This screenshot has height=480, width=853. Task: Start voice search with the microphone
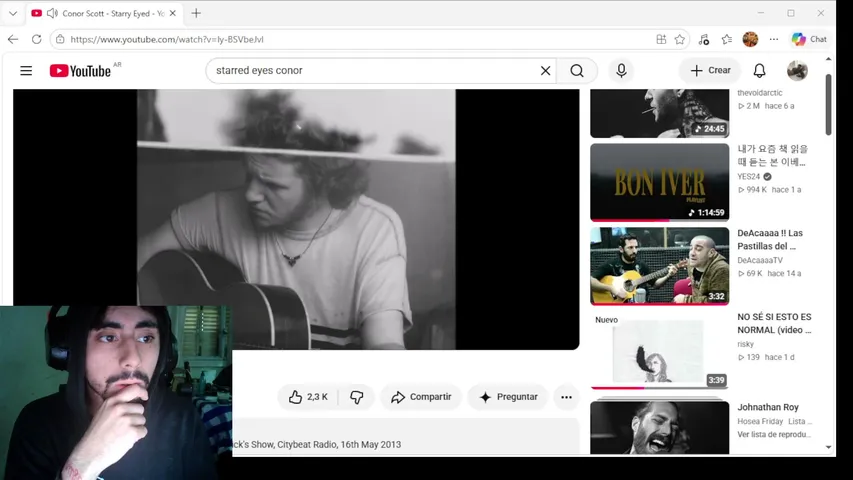(621, 71)
